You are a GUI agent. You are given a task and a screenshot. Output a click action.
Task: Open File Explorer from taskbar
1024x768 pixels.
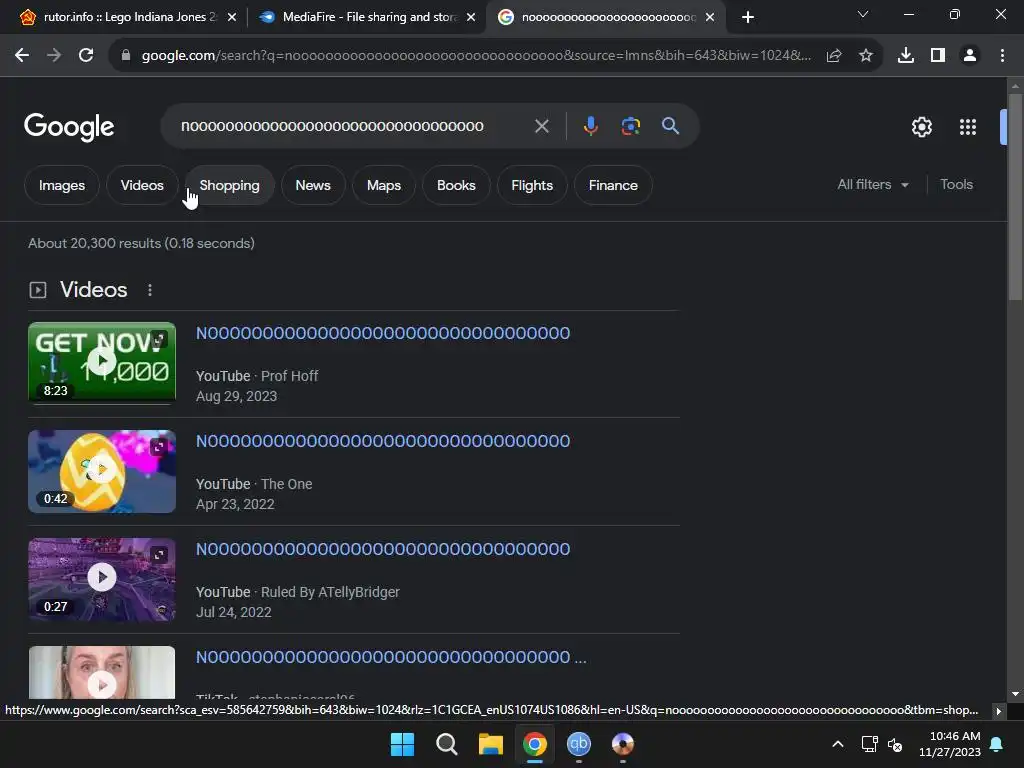click(x=490, y=744)
